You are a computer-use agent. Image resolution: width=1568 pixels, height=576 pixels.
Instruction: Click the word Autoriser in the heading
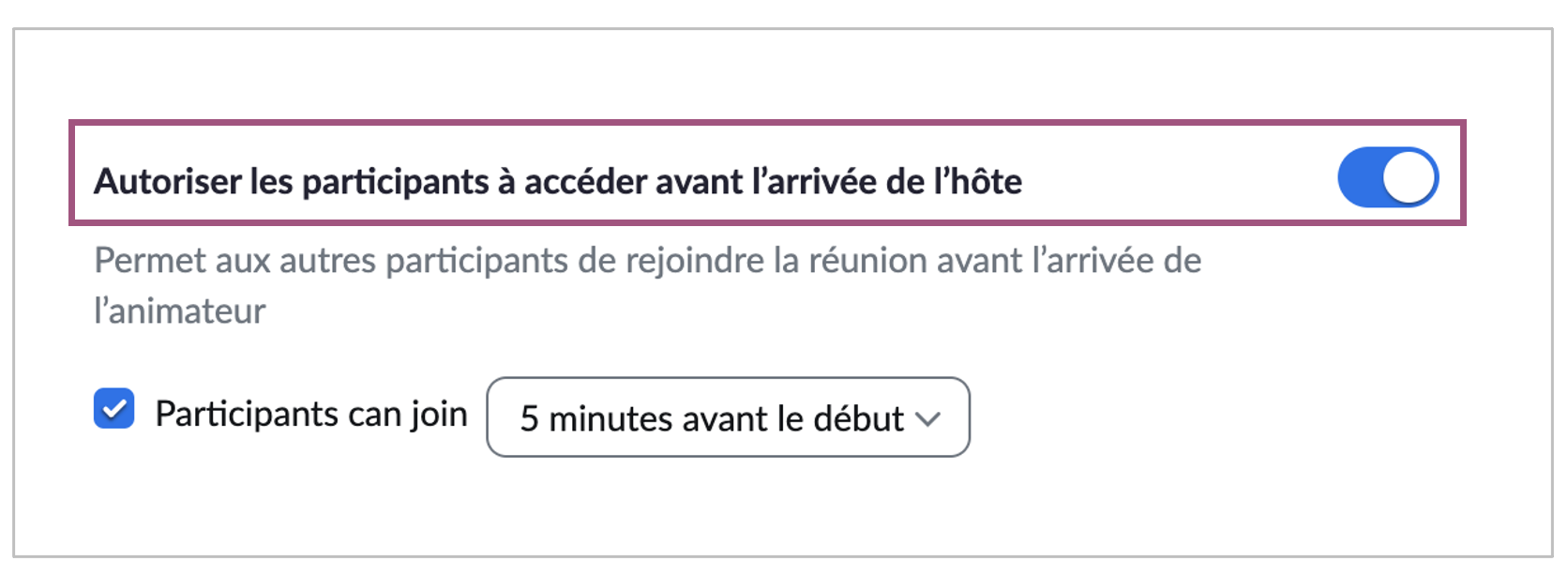tap(166, 181)
